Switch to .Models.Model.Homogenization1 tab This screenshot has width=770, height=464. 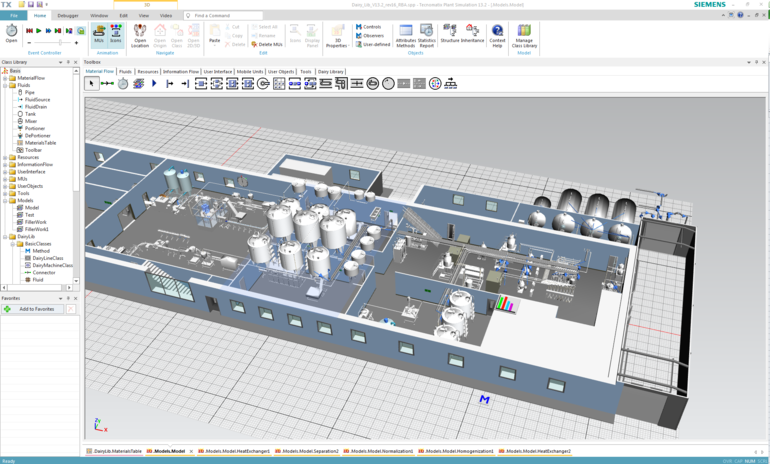pyautogui.click(x=456, y=451)
